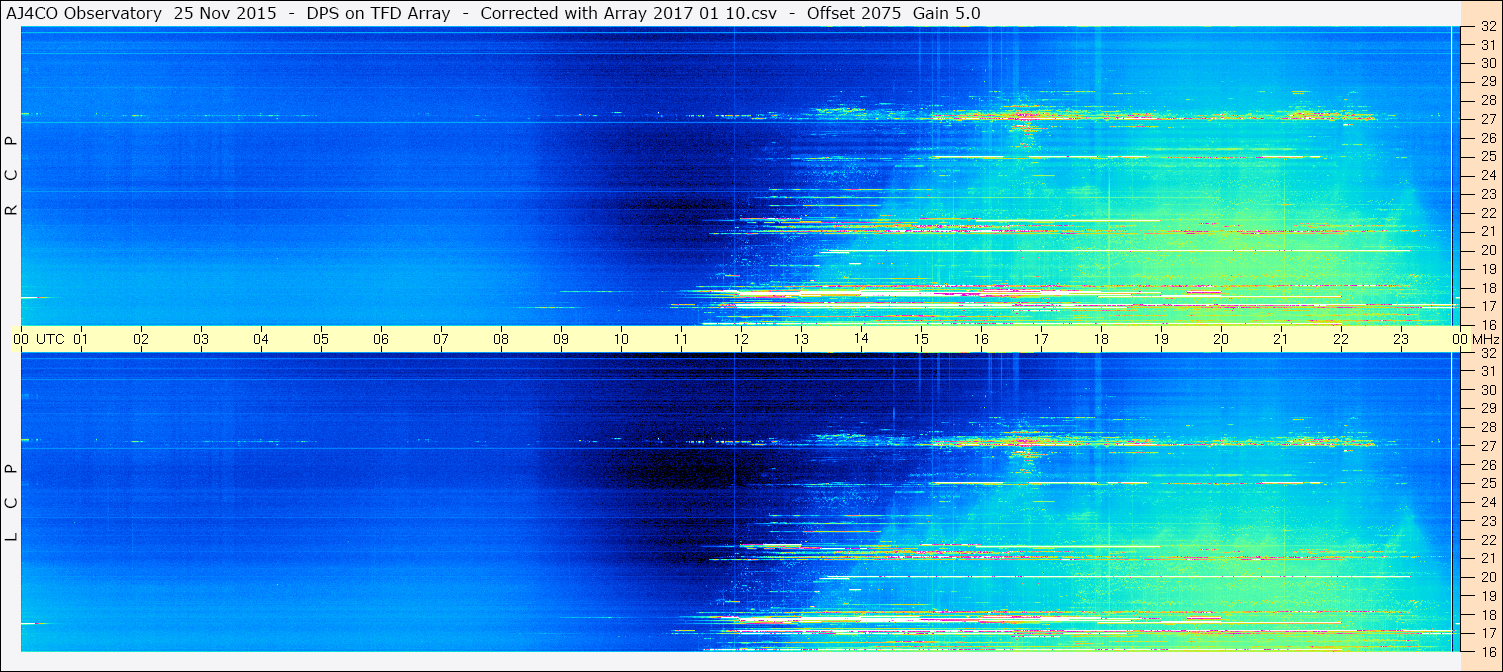Select hour '18' on the time axis

1101,339
